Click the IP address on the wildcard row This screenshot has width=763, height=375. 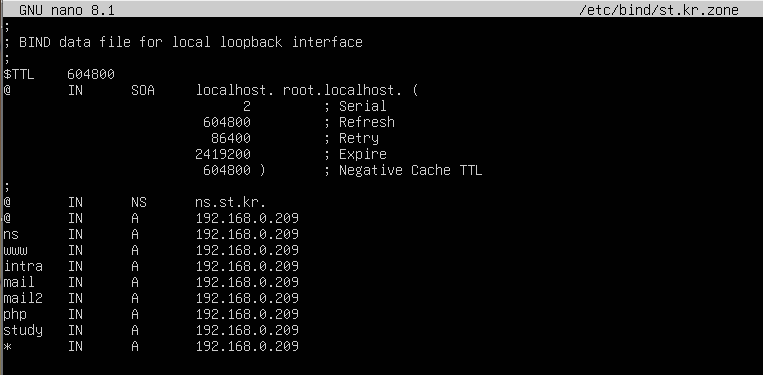[247, 346]
